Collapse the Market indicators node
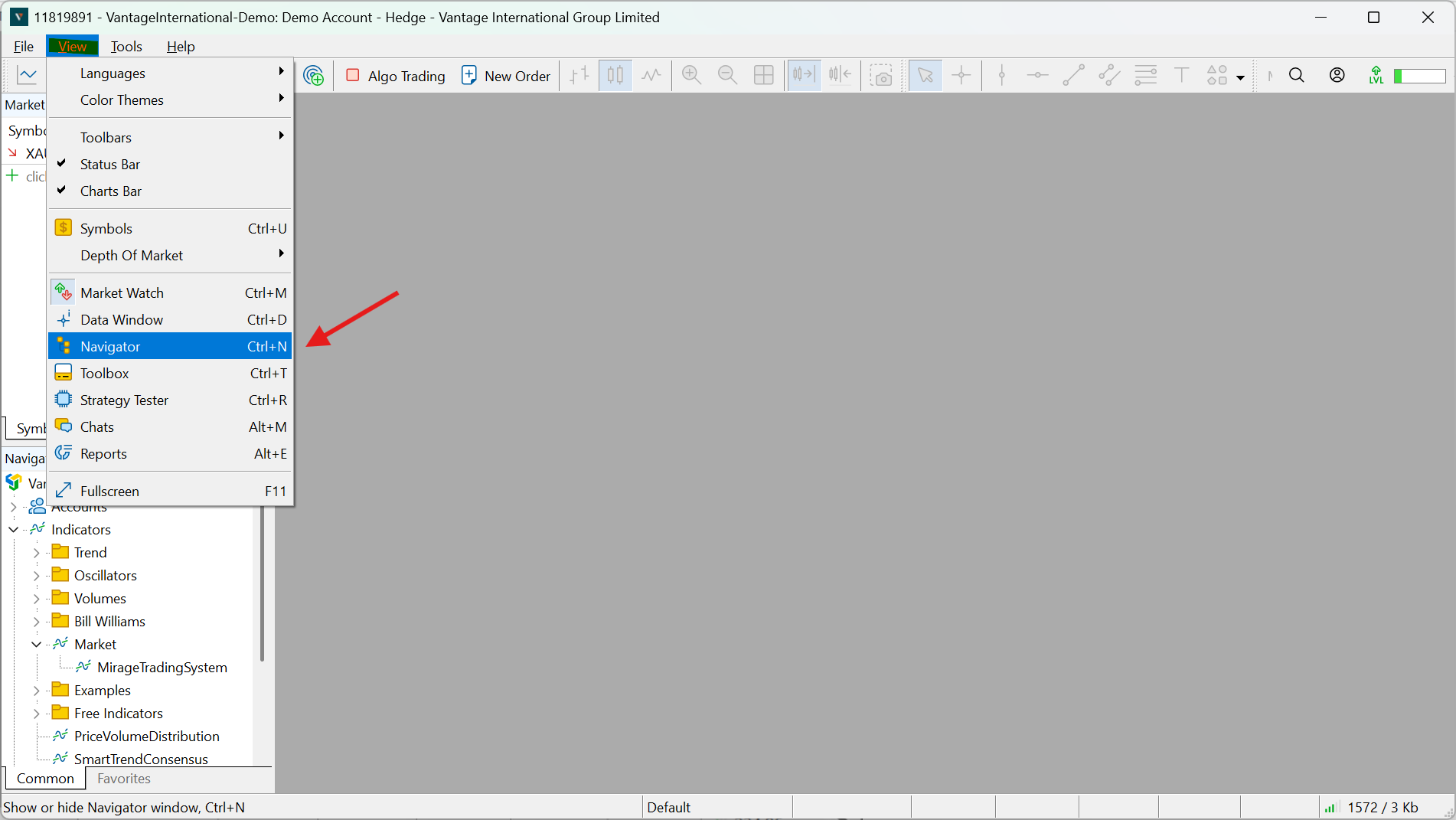1456x820 pixels. 36,645
